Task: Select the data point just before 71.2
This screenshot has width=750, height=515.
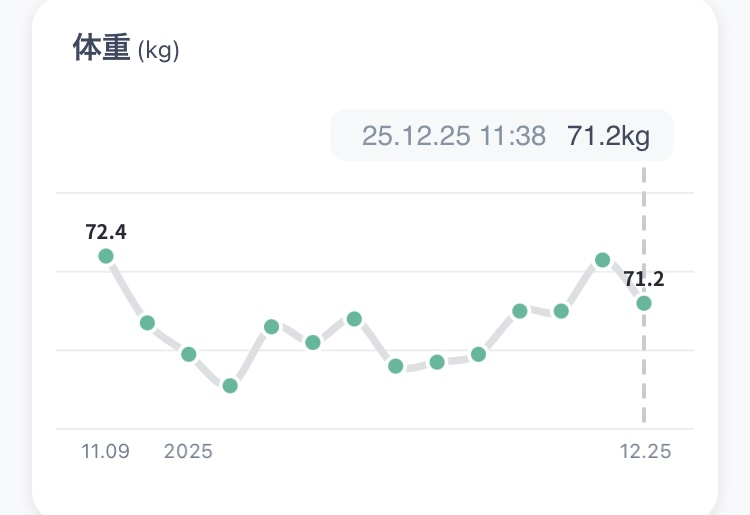Action: (x=603, y=260)
